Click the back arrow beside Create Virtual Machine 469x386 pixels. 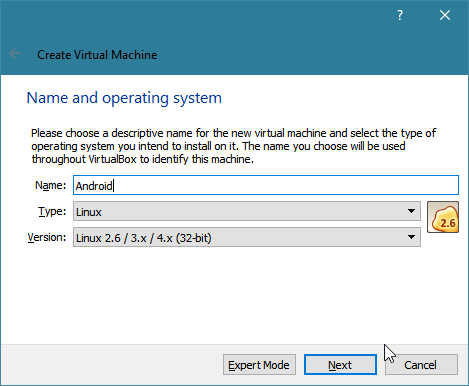click(x=15, y=53)
